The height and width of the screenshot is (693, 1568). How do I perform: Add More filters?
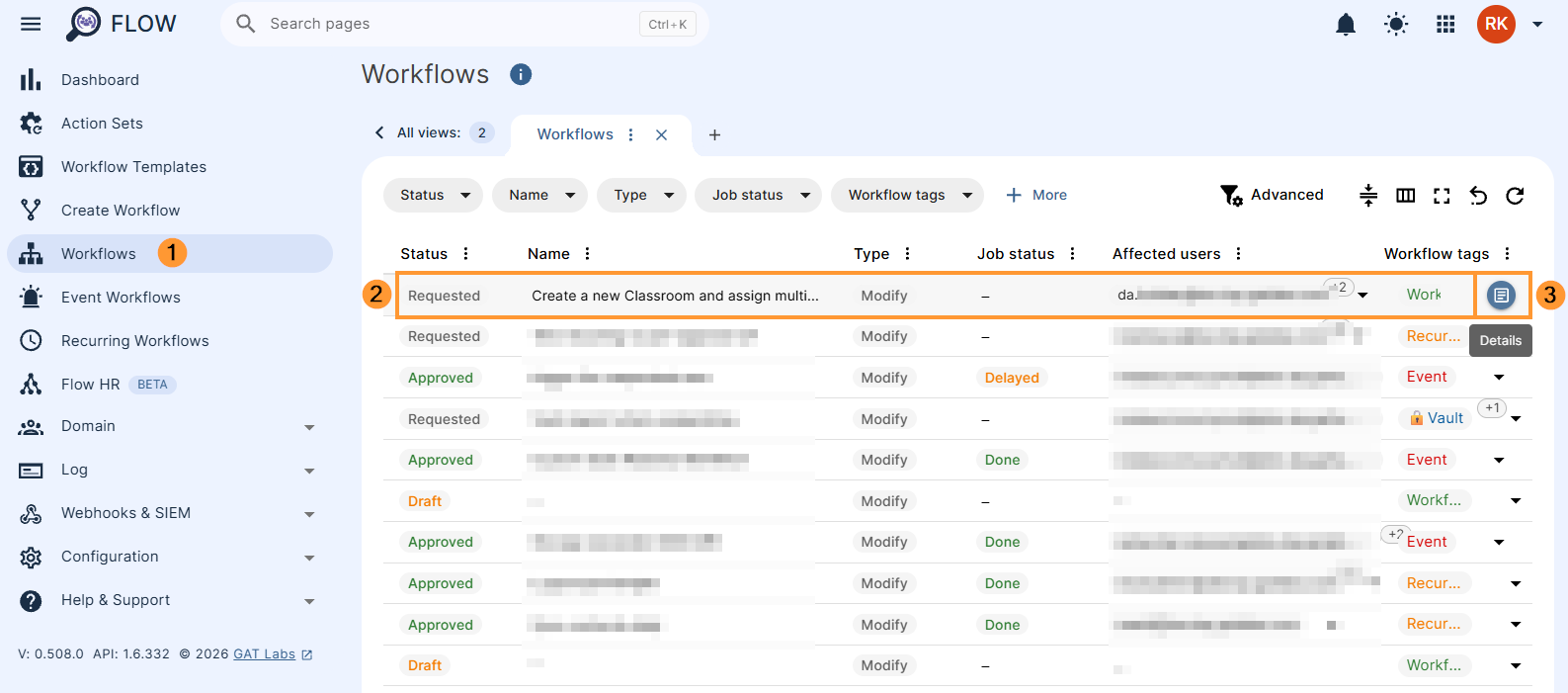pos(1035,195)
